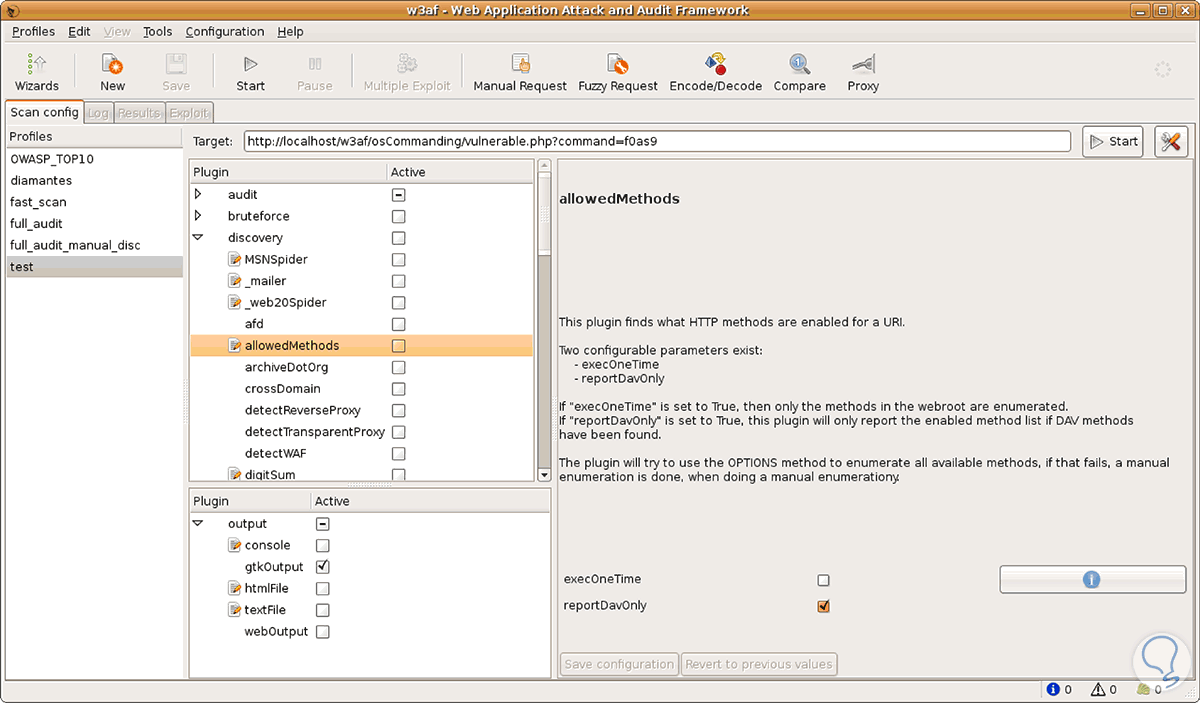This screenshot has width=1200, height=703.
Task: Click the edit icon beside digitSum
Action: pyautogui.click(x=235, y=474)
